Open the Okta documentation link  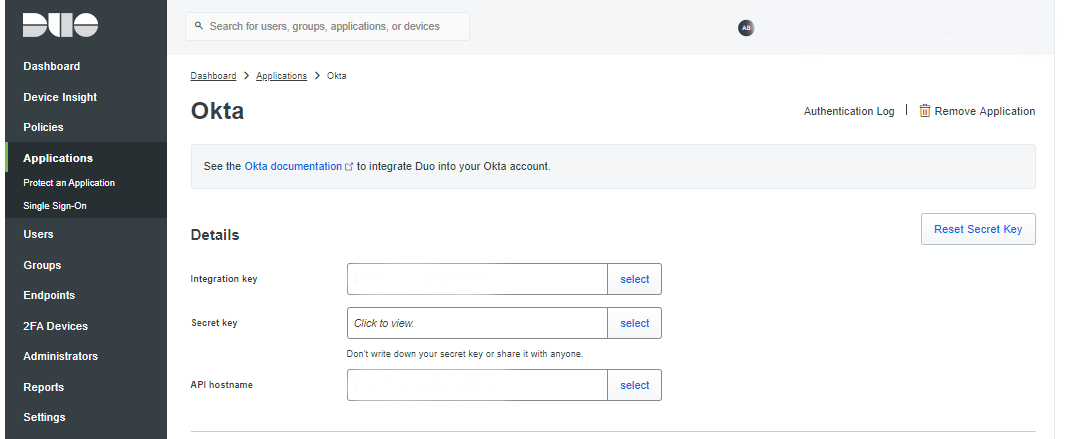[x=293, y=166]
